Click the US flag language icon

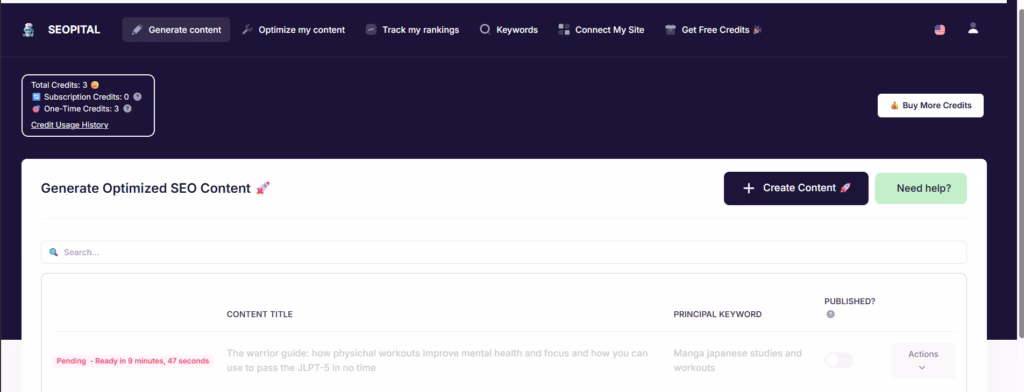click(x=940, y=30)
